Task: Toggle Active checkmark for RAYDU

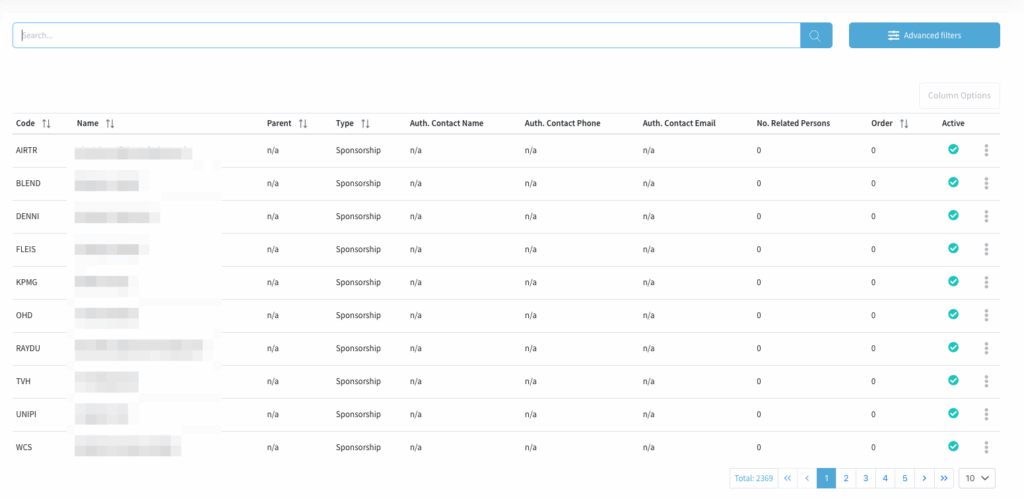Action: (953, 347)
